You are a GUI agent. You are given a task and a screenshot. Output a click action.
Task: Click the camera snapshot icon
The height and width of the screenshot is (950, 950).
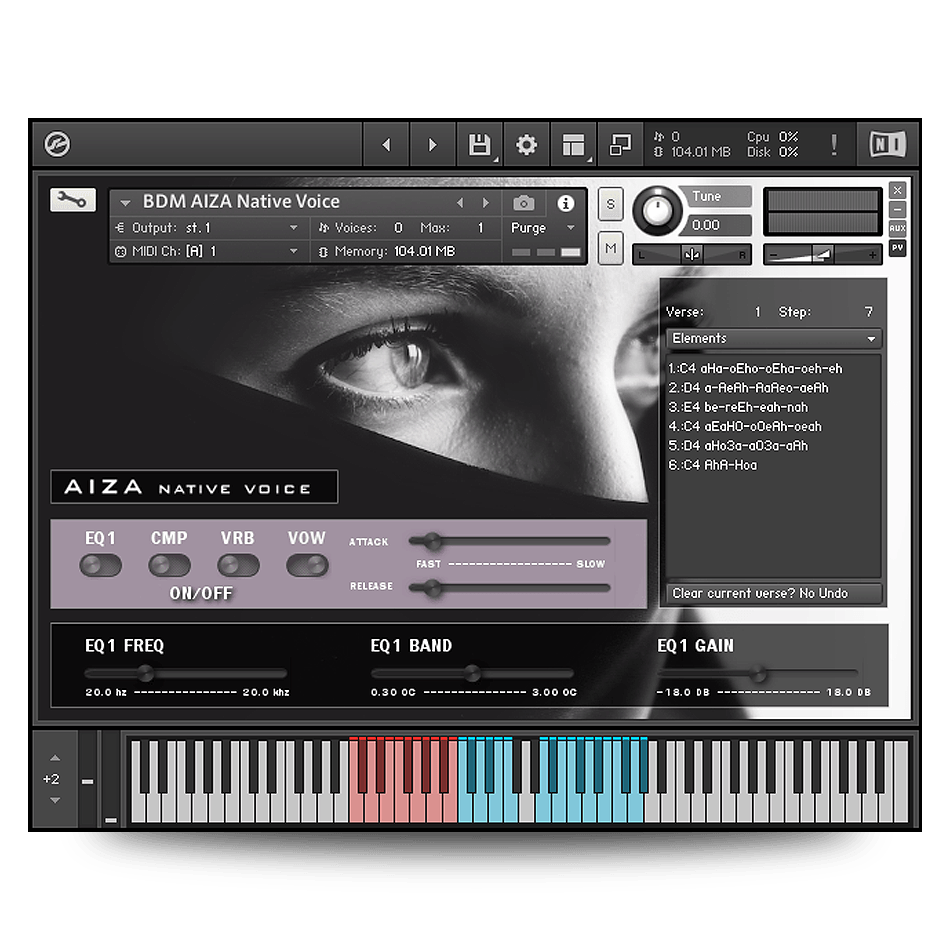pyautogui.click(x=523, y=202)
